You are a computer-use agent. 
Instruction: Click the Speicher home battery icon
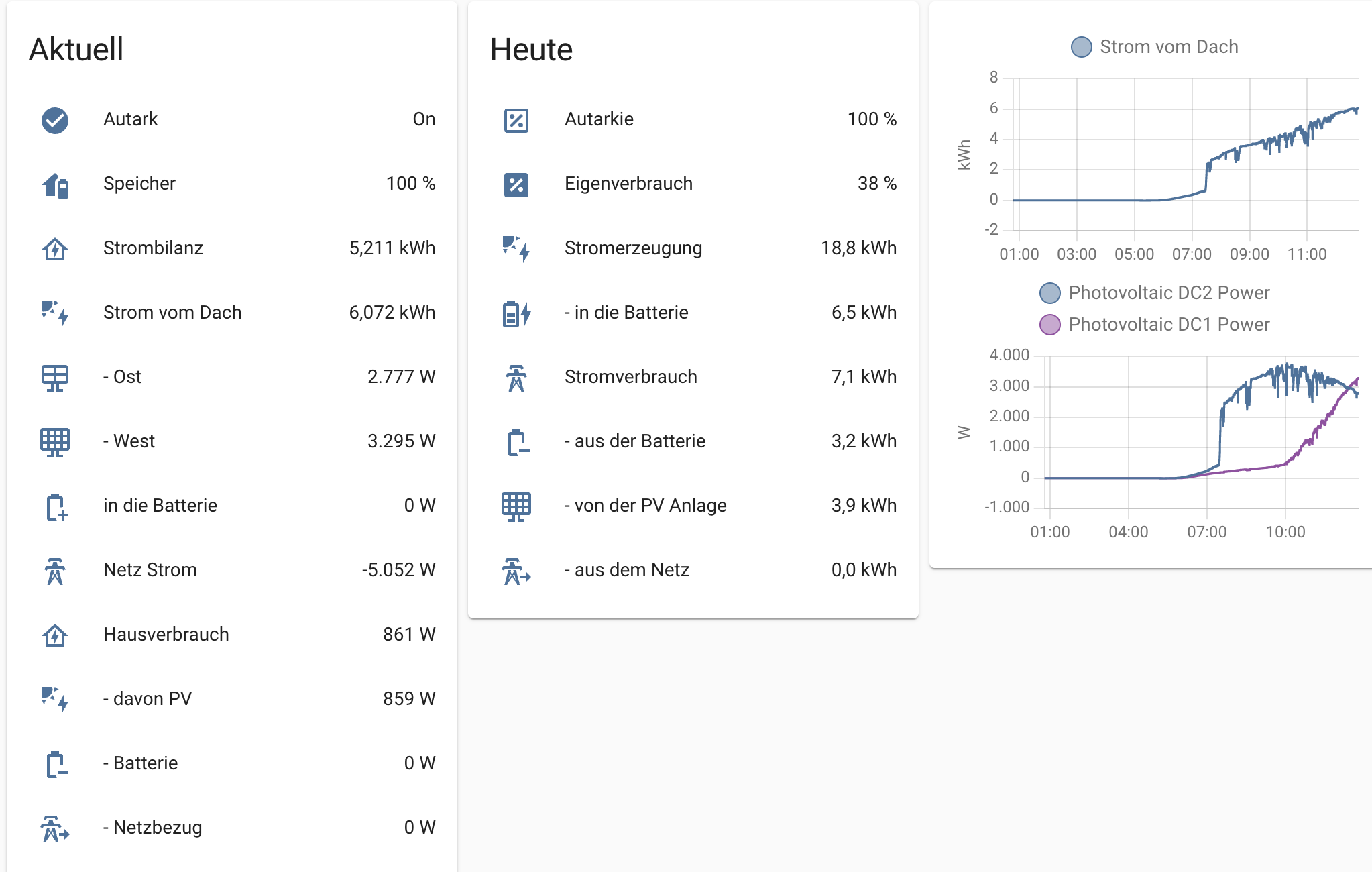coord(55,184)
